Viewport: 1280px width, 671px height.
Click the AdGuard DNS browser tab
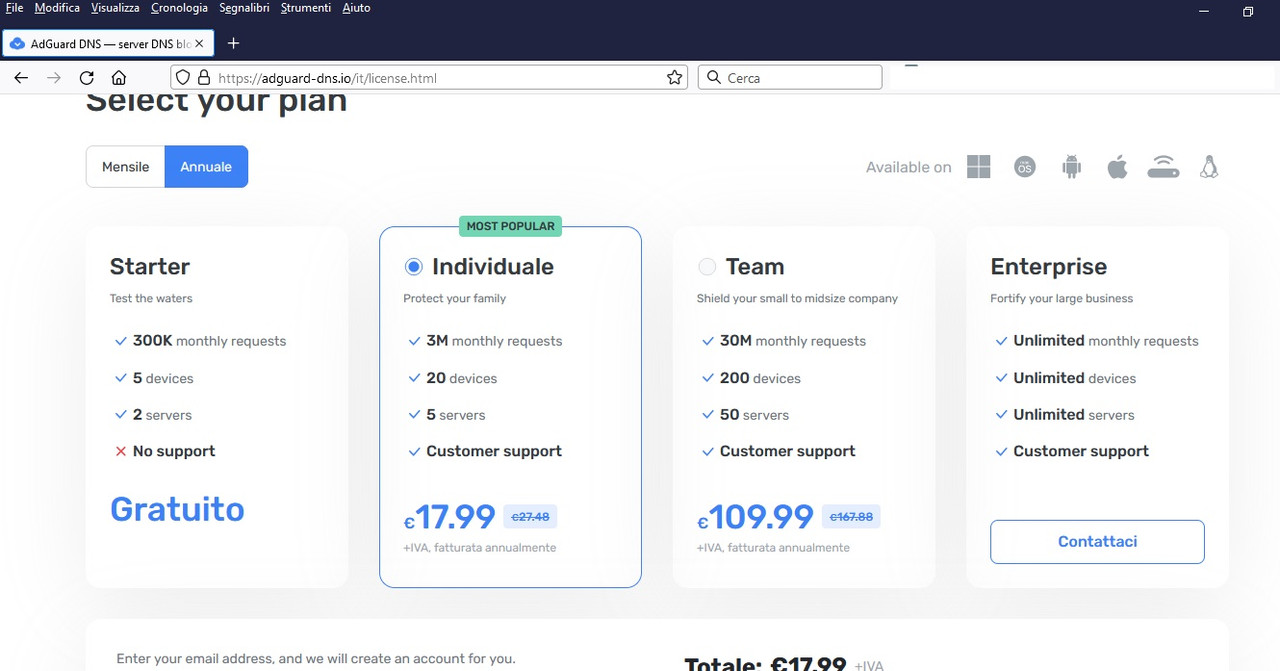[x=108, y=44]
